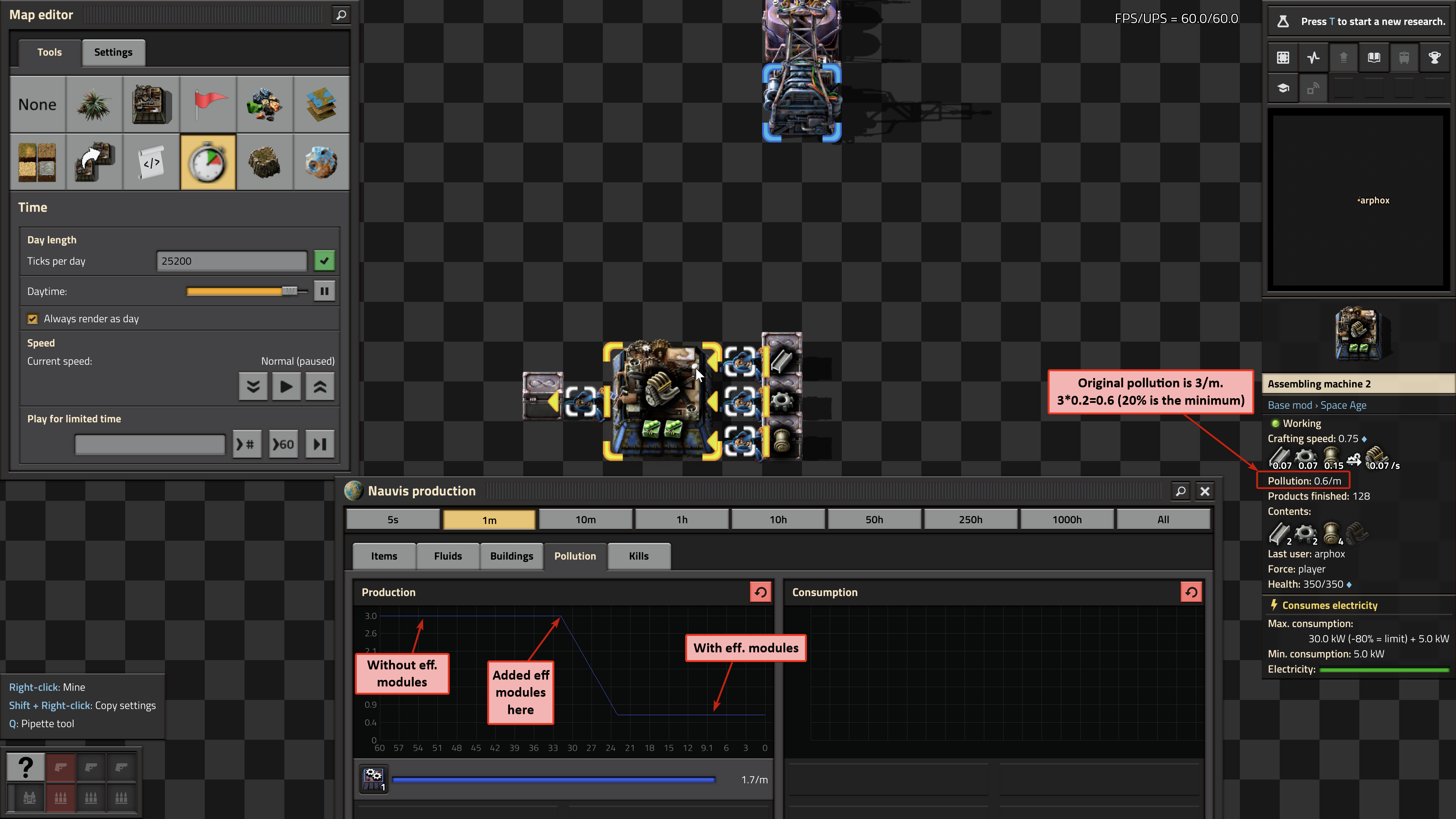Viewport: 1456px width, 819px height.
Task: Select the 1000h timeframe
Action: pyautogui.click(x=1067, y=519)
